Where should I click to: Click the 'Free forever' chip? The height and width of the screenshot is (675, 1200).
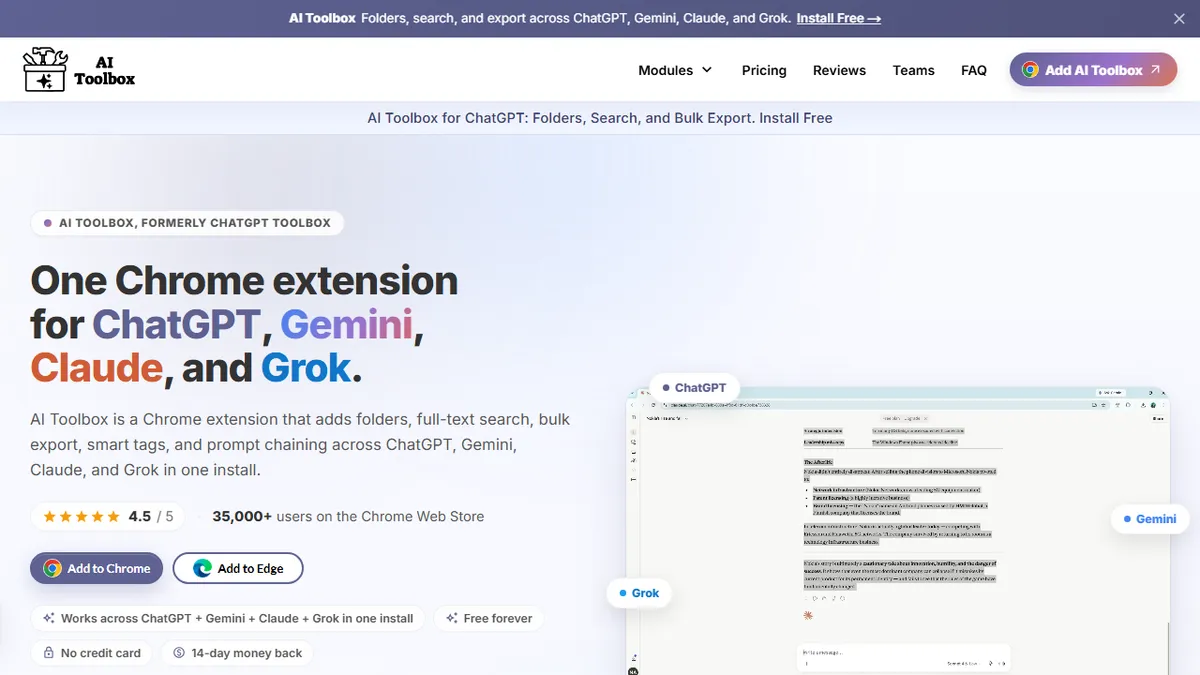pos(489,618)
